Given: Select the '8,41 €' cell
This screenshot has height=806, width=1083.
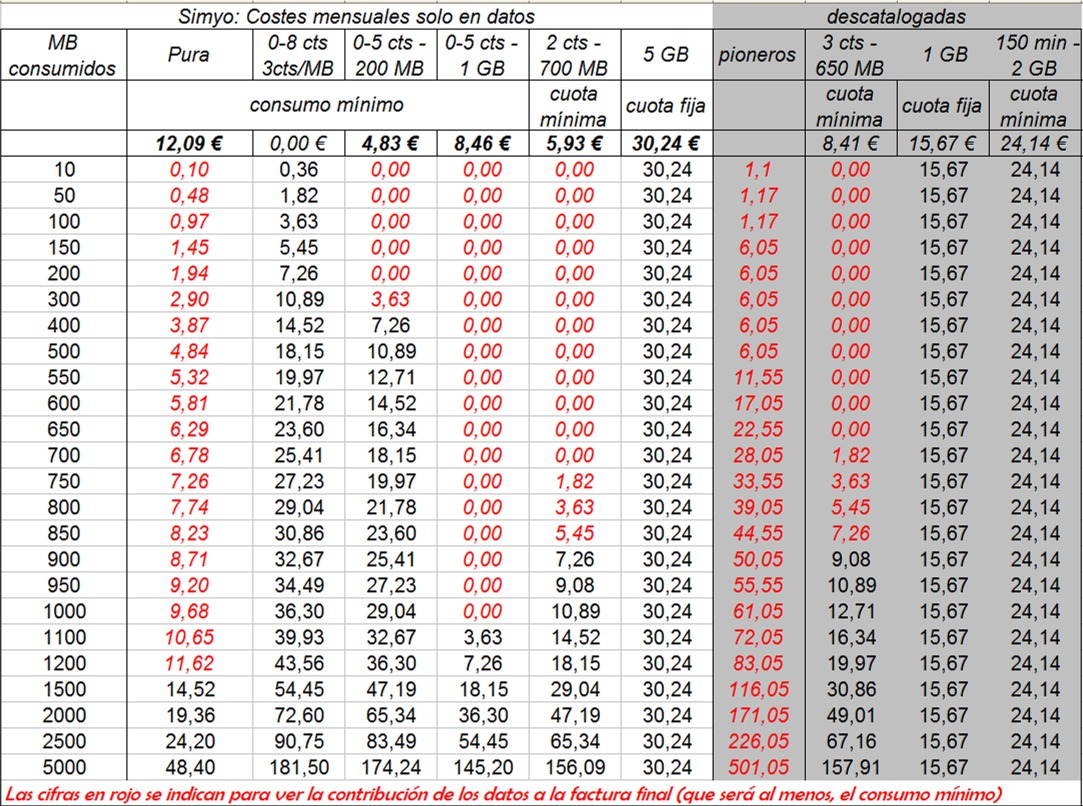Looking at the screenshot, I should click(x=850, y=144).
